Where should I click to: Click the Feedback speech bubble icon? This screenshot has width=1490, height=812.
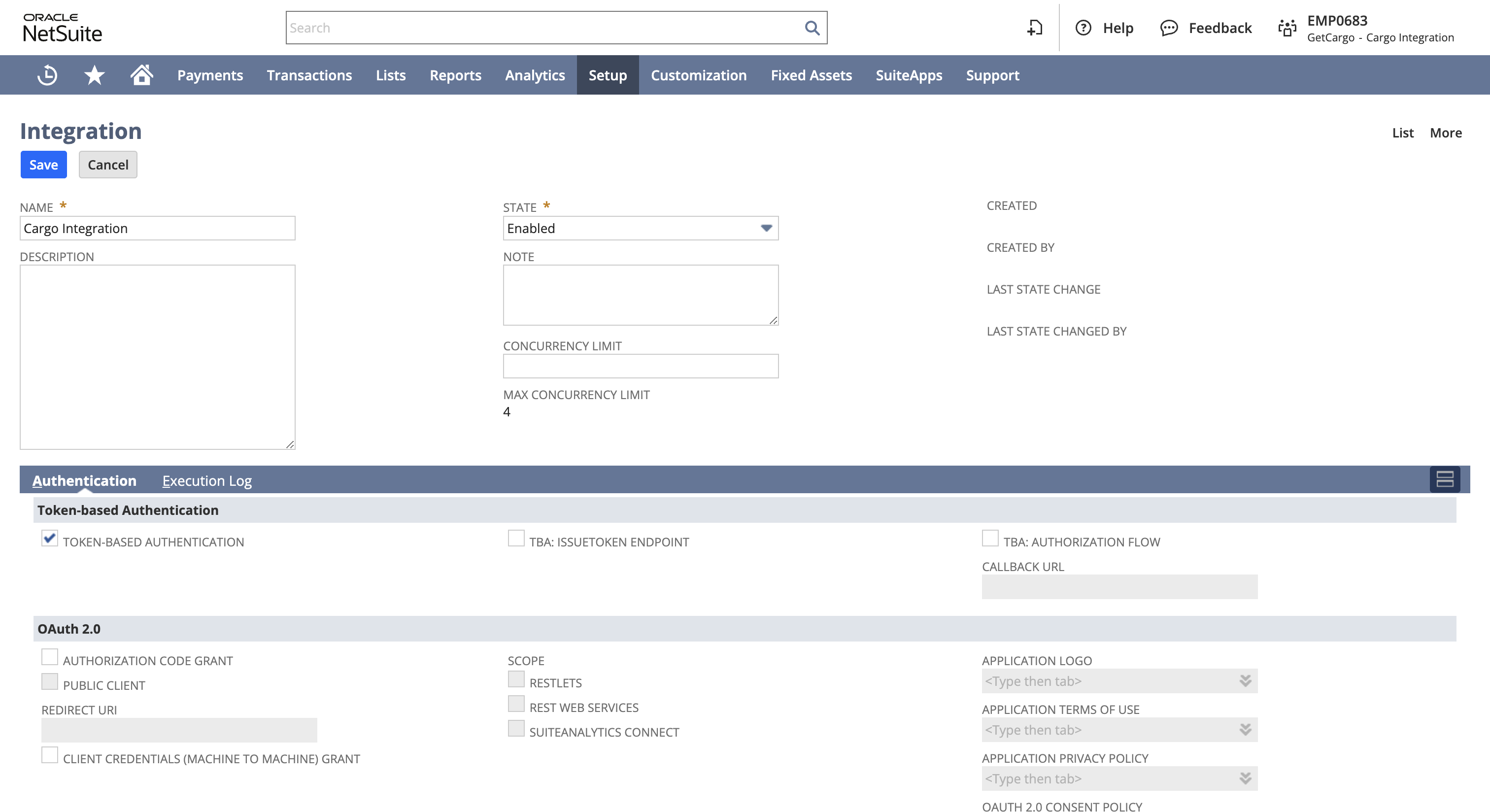[x=1169, y=28]
